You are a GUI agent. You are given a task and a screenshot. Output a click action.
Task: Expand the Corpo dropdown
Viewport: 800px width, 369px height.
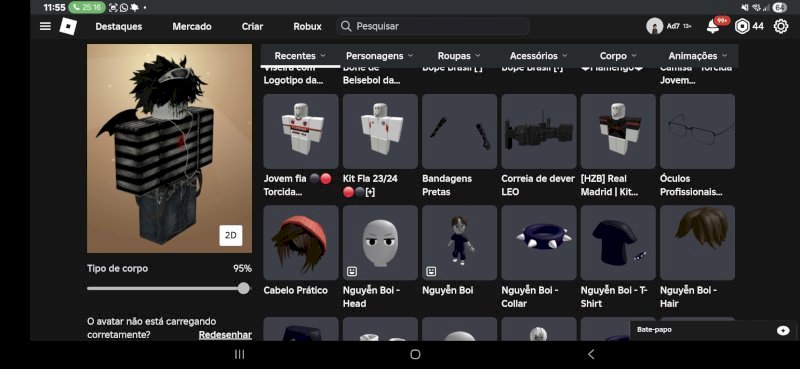[618, 56]
